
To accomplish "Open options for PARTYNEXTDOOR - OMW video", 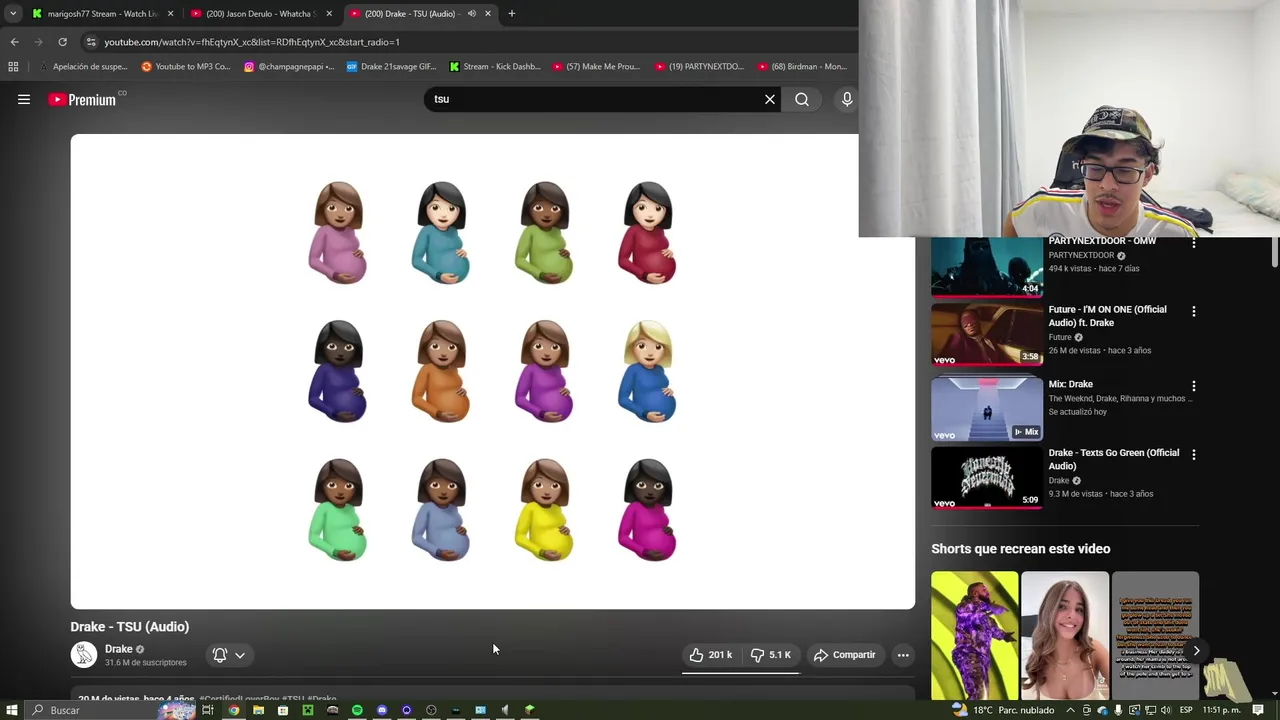I will click(x=1193, y=243).
